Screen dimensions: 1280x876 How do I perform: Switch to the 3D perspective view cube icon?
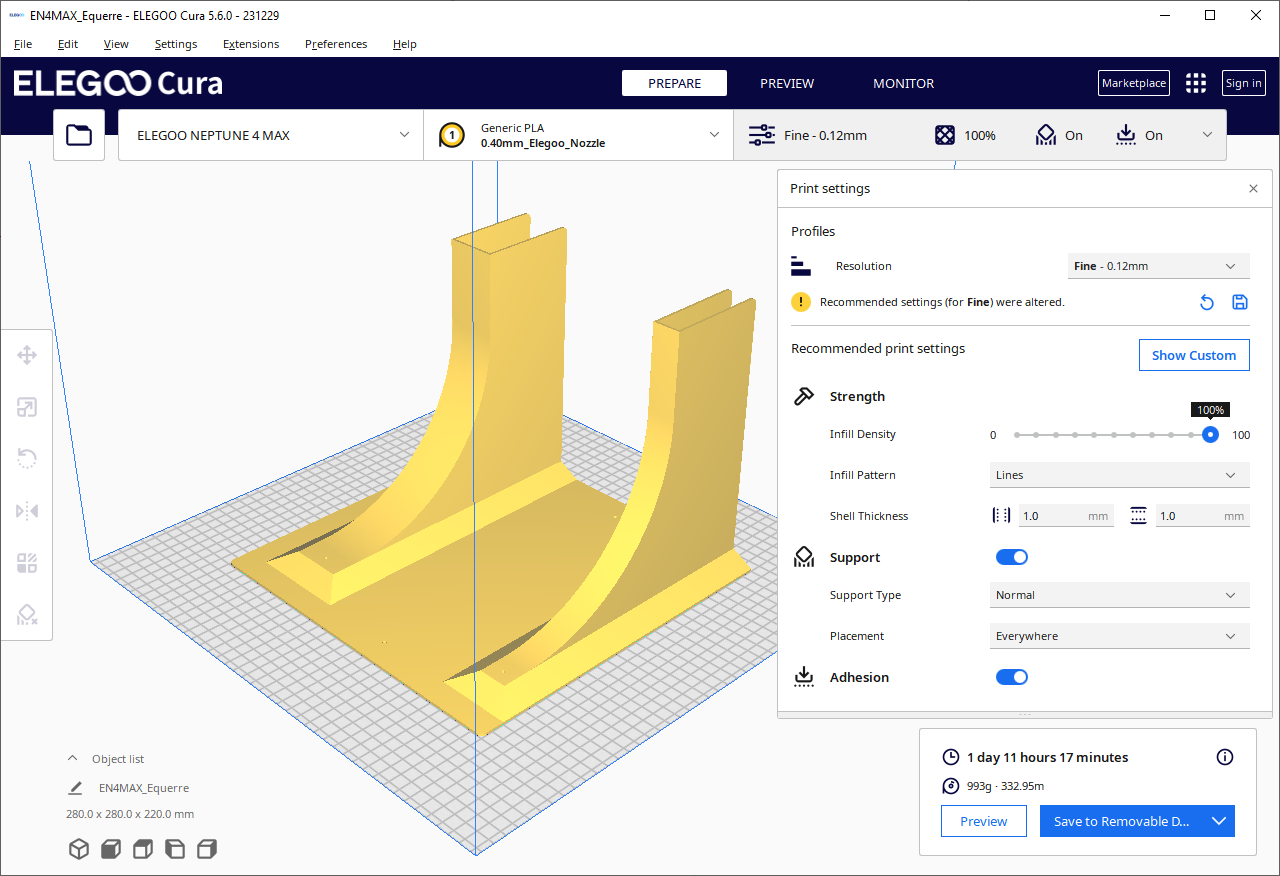78,849
